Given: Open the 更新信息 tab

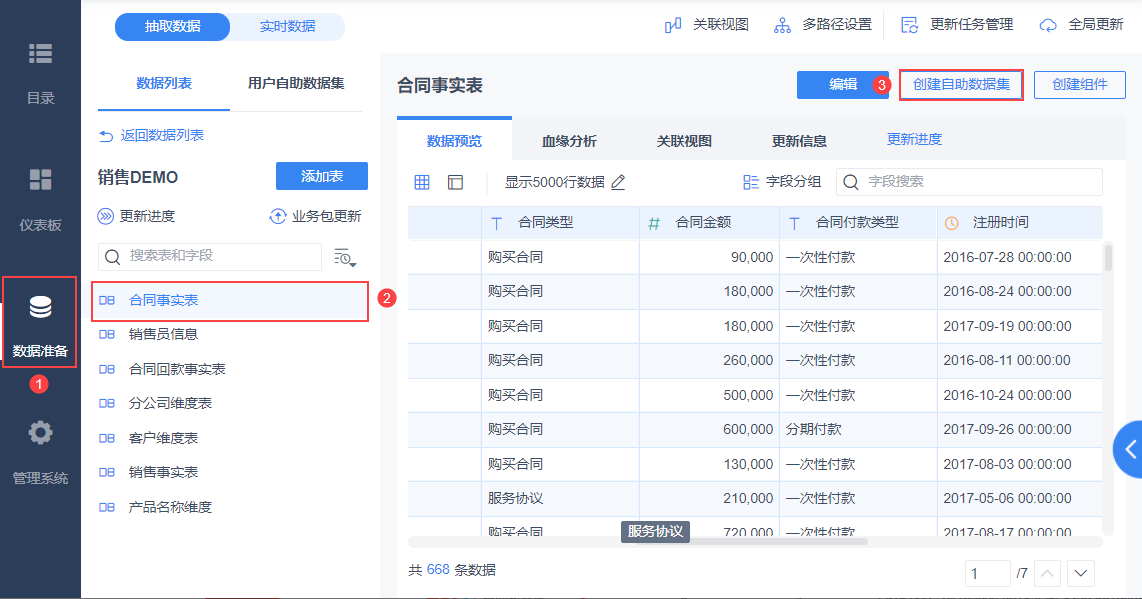Looking at the screenshot, I should point(799,141).
